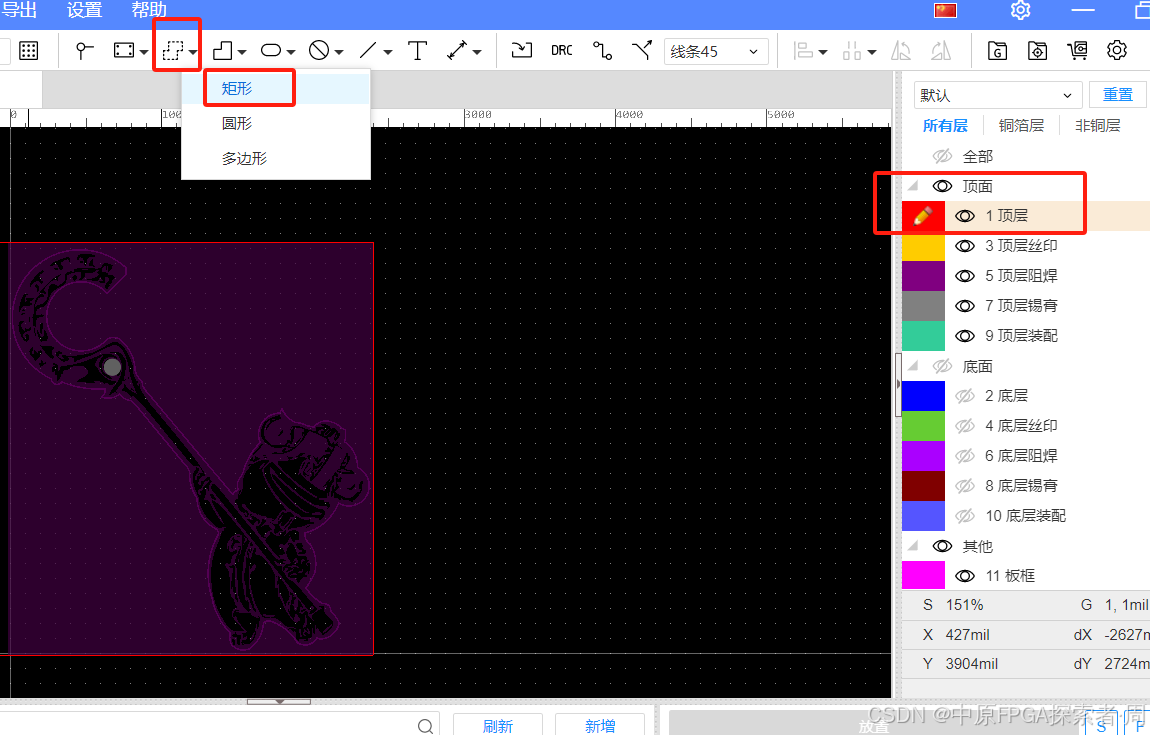Hide the 11 板框 layer
Image resolution: width=1150 pixels, height=735 pixels.
[x=965, y=576]
